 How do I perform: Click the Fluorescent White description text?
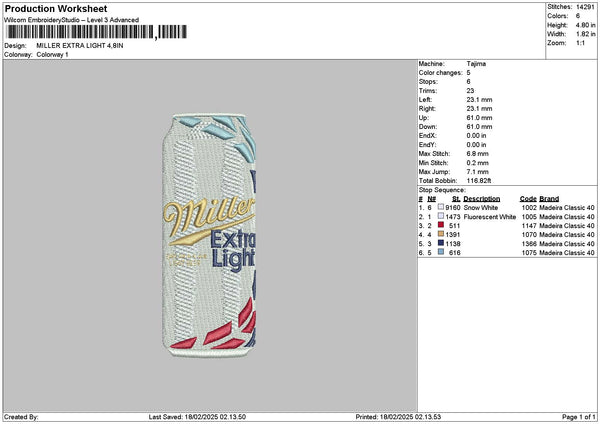[x=489, y=217]
